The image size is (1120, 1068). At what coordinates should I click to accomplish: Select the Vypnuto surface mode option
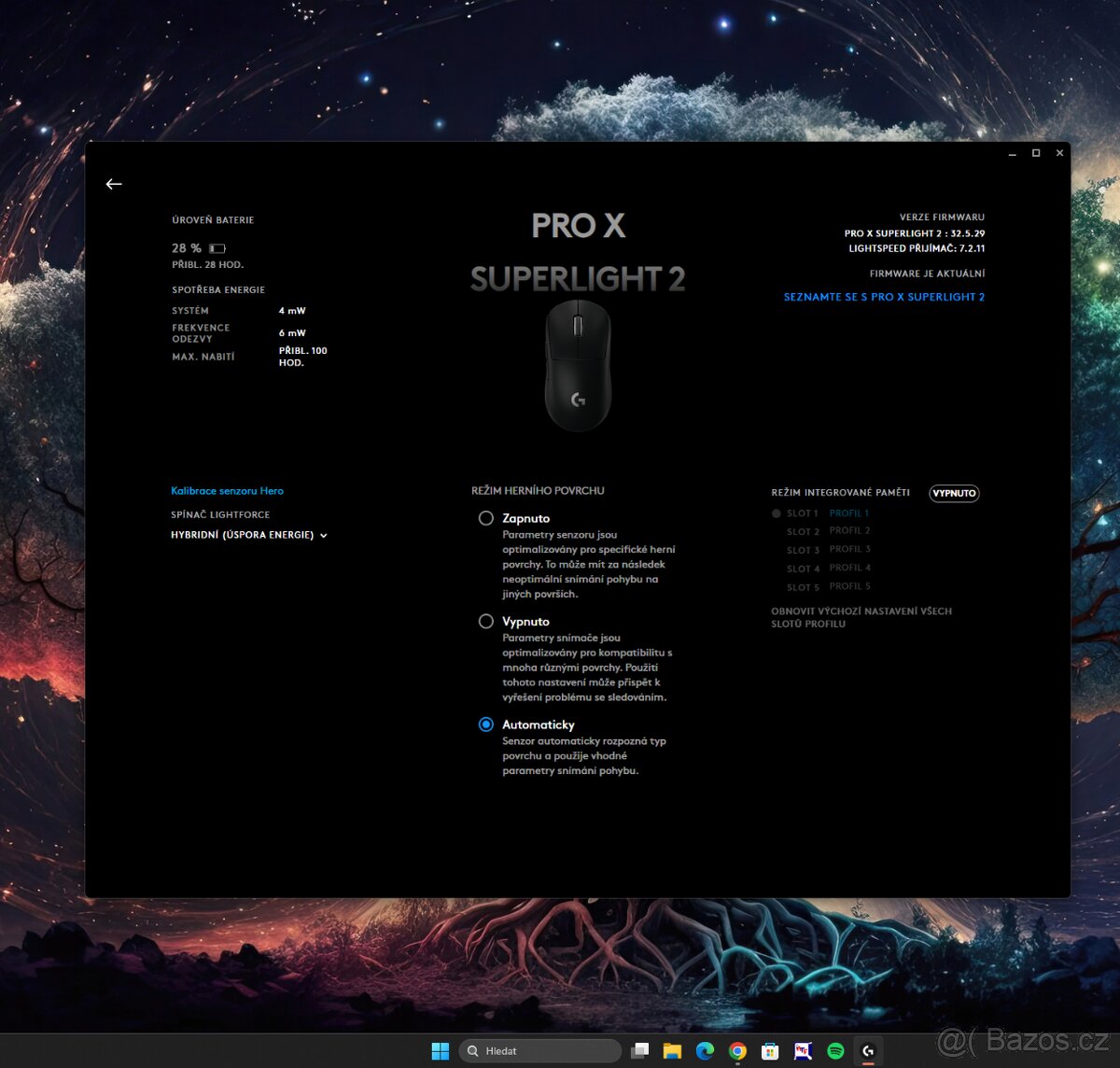[486, 621]
